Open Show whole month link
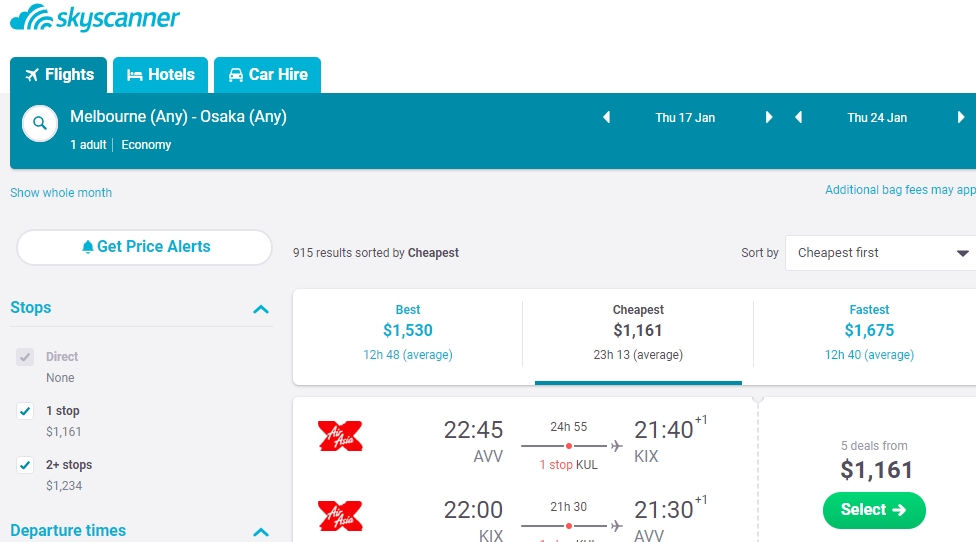976x542 pixels. coord(61,193)
